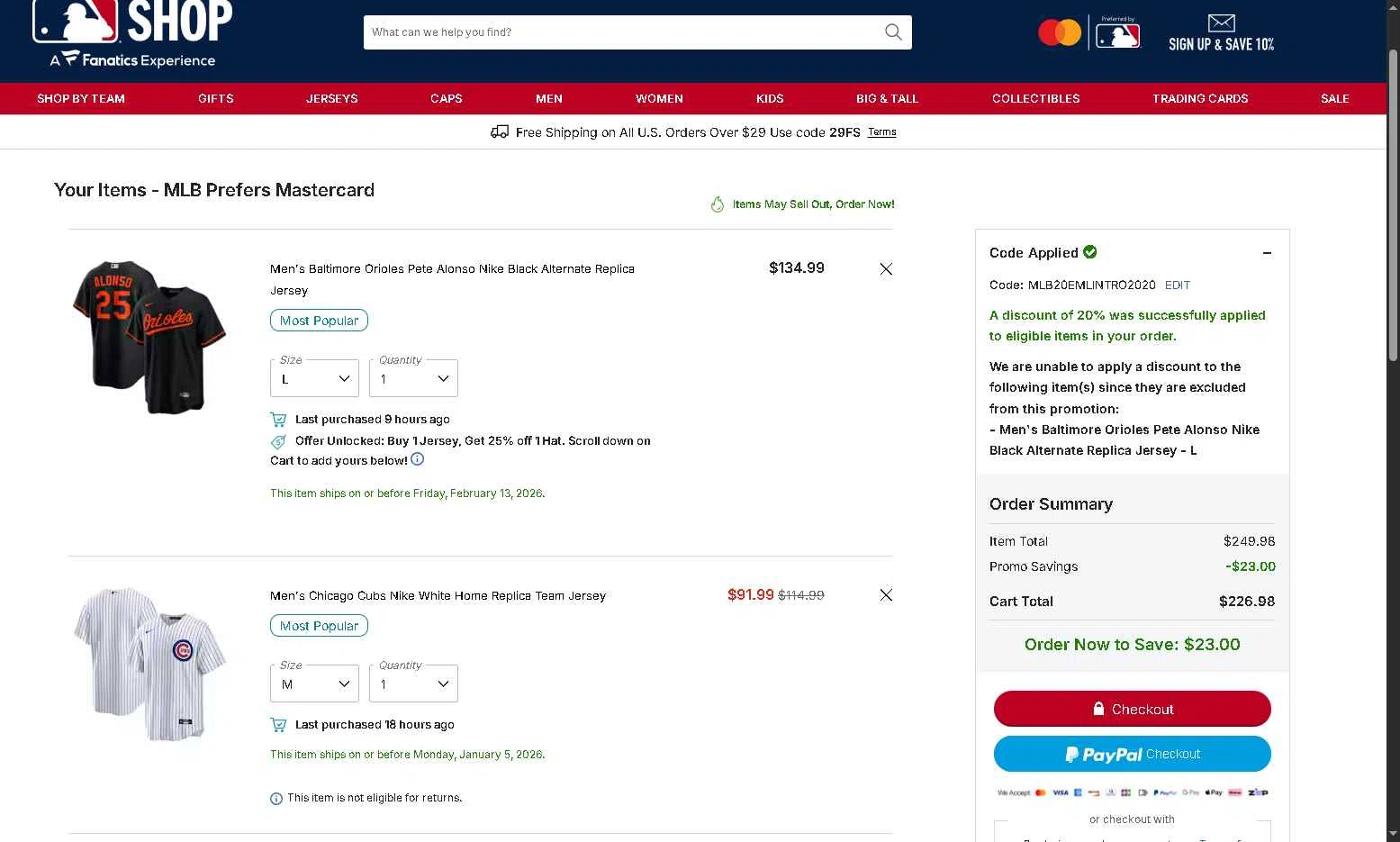The image size is (1400, 842).
Task: Click the $134.99 Orioles jersey price
Action: point(797,267)
